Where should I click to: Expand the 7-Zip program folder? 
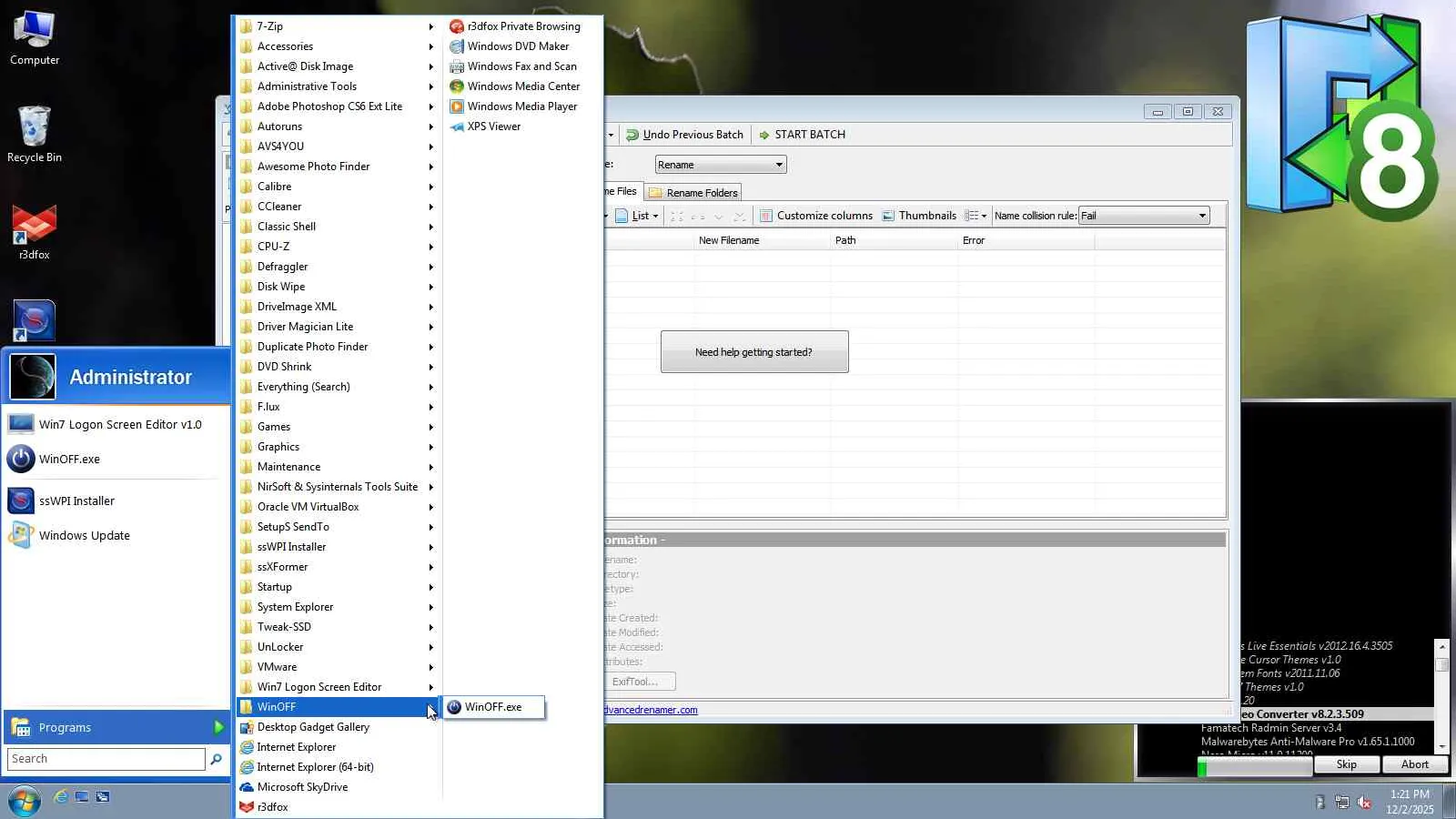coord(338,26)
